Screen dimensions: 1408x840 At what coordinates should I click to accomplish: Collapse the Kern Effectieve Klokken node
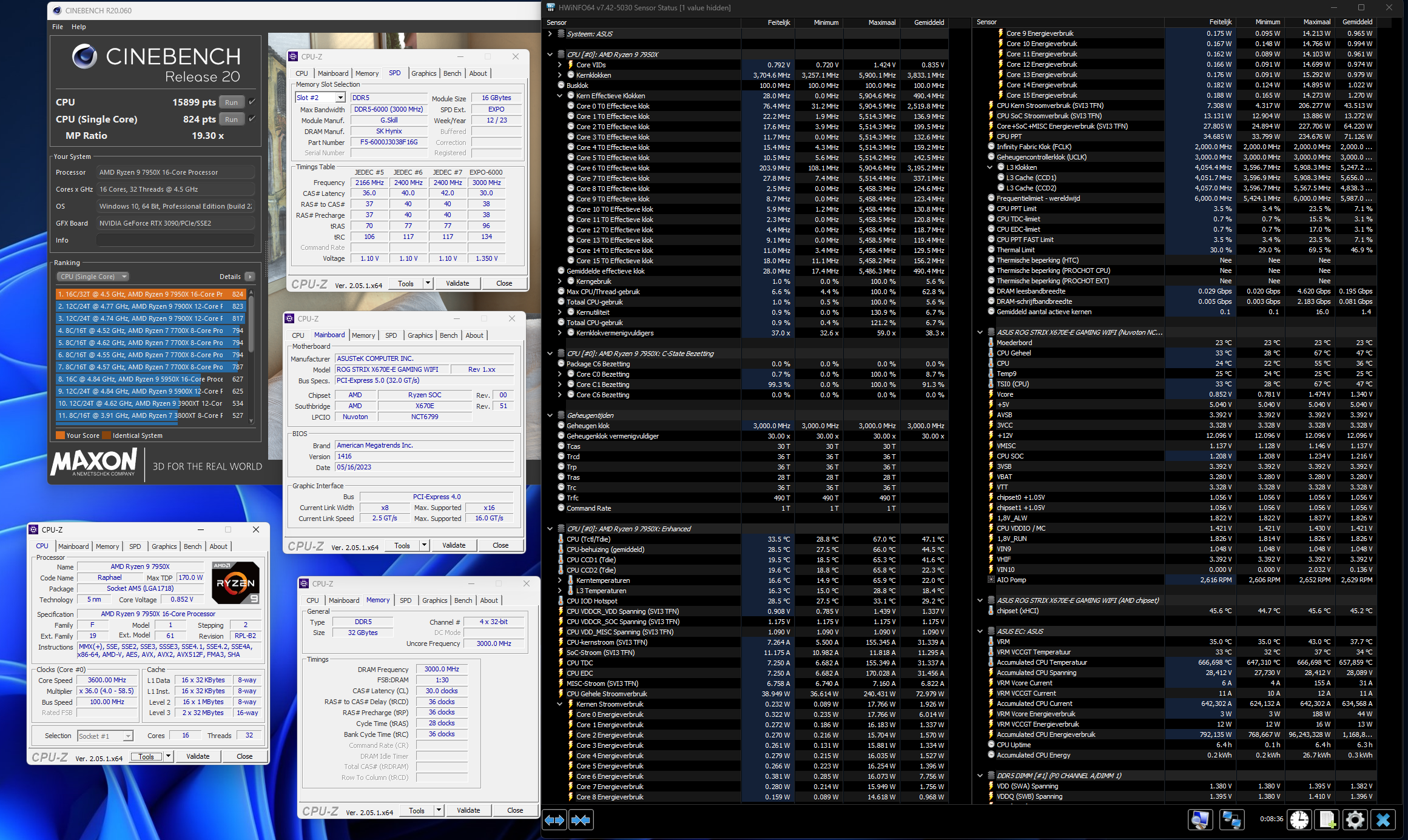(559, 96)
